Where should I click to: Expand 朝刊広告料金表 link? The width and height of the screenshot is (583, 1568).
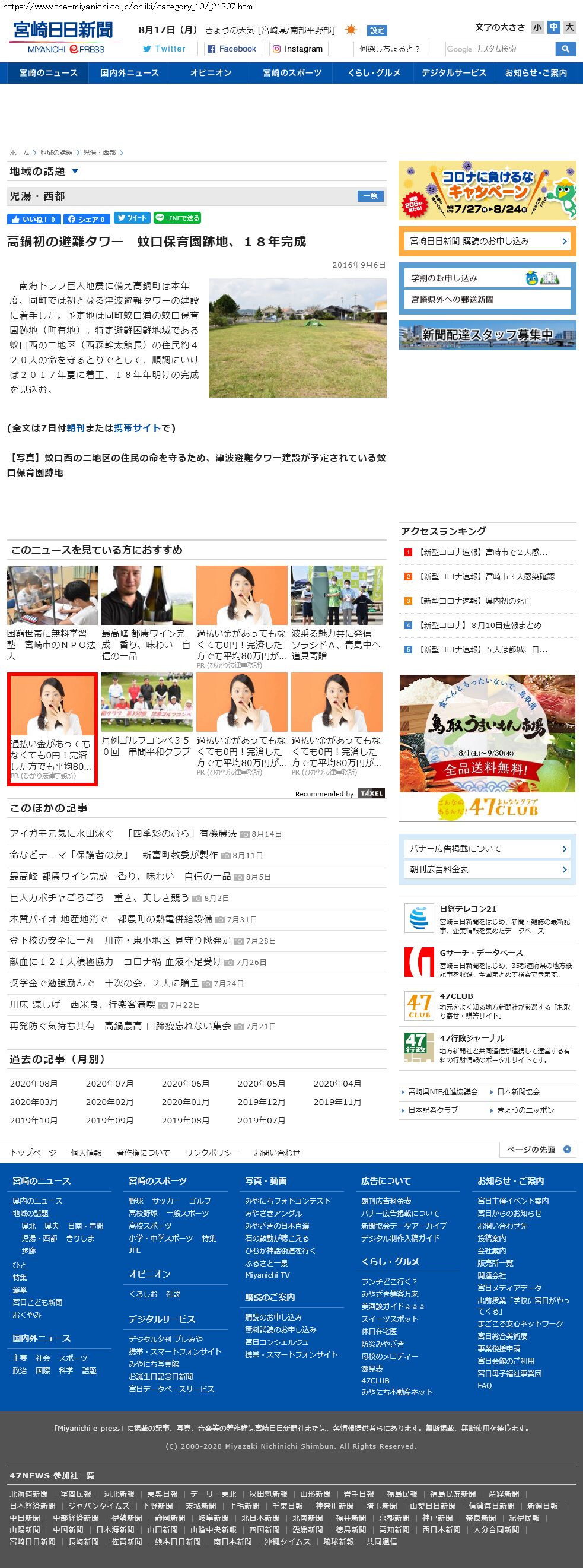pos(487,869)
